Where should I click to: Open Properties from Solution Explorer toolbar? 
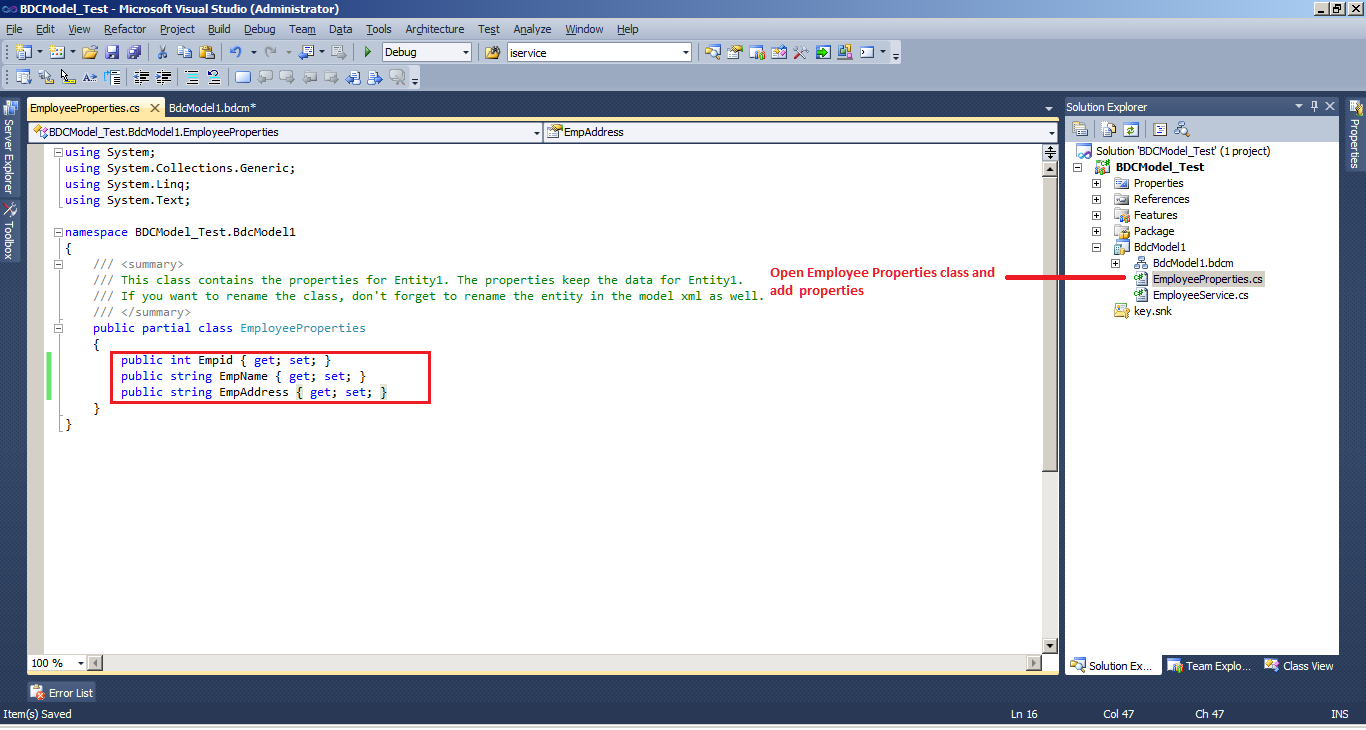pyautogui.click(x=1081, y=129)
